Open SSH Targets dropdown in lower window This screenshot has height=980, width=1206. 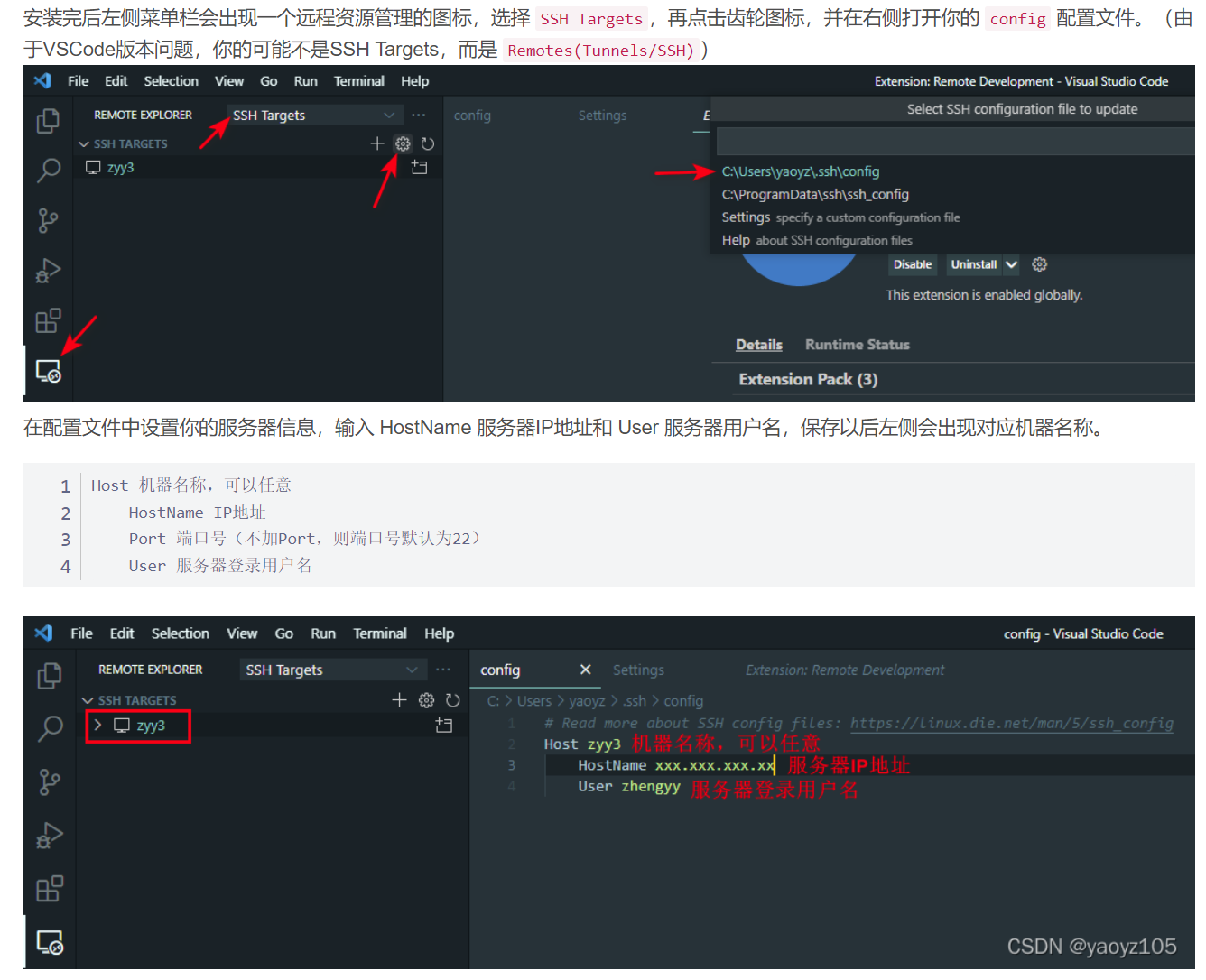pyautogui.click(x=331, y=670)
